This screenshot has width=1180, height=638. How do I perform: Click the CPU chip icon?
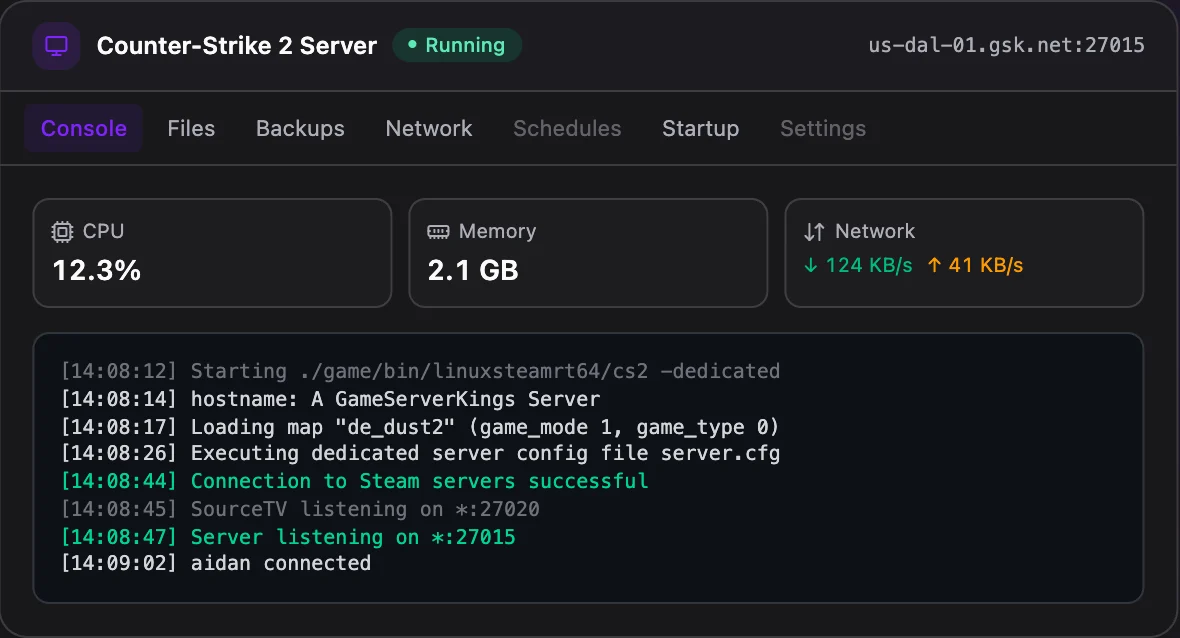click(62, 232)
